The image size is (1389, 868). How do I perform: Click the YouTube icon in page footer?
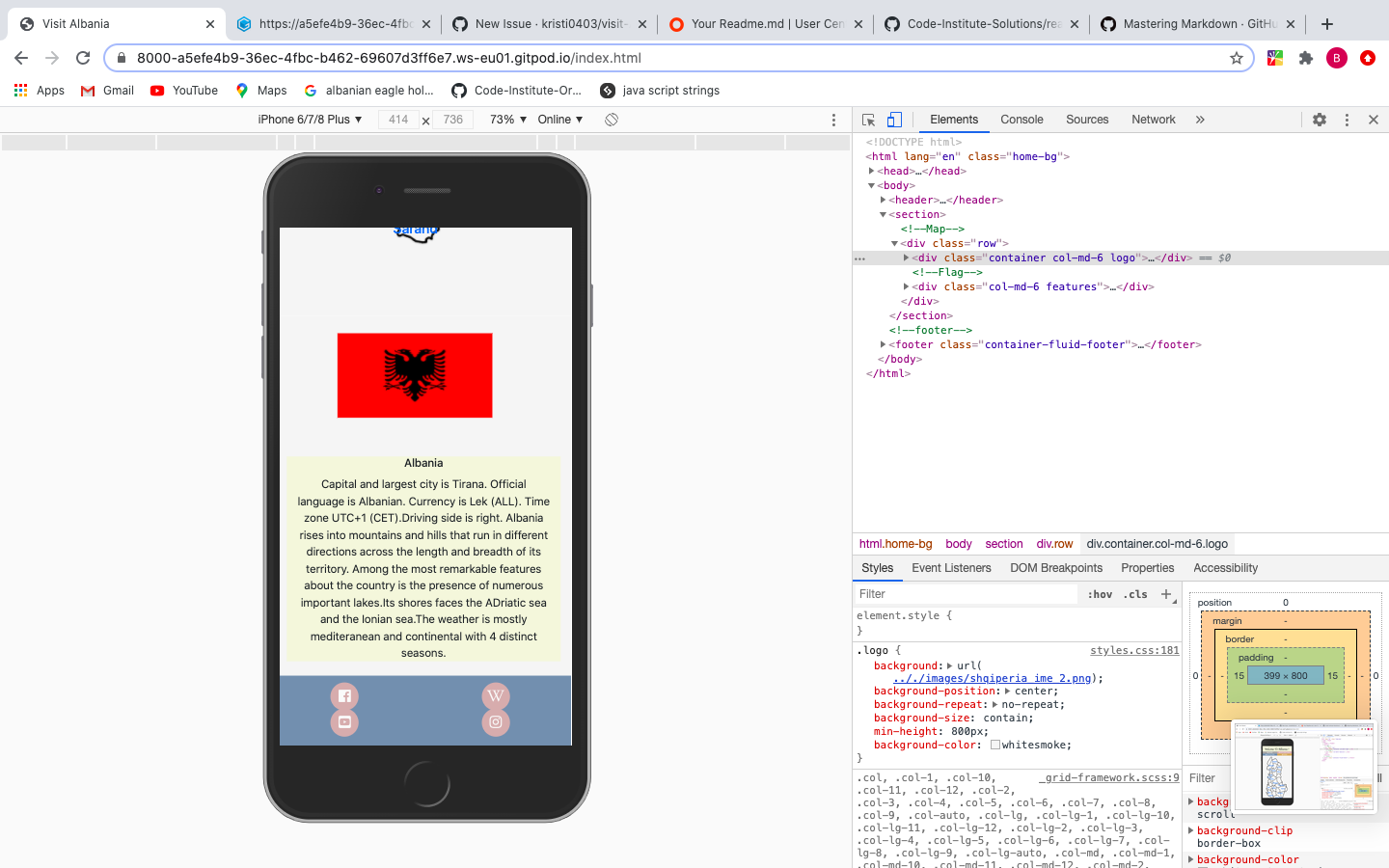coord(344,722)
